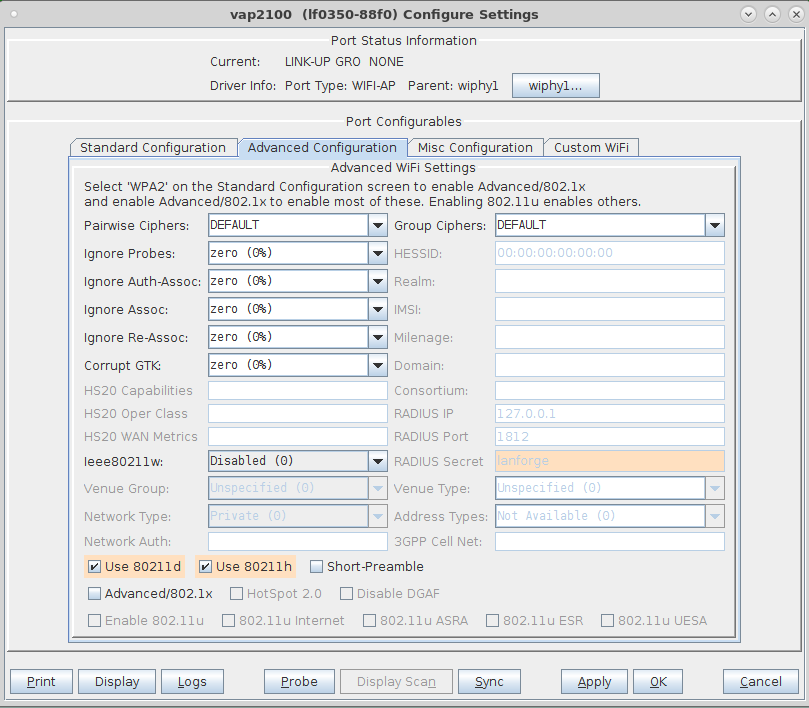Click the Print button
This screenshot has width=809, height=708.
41,682
